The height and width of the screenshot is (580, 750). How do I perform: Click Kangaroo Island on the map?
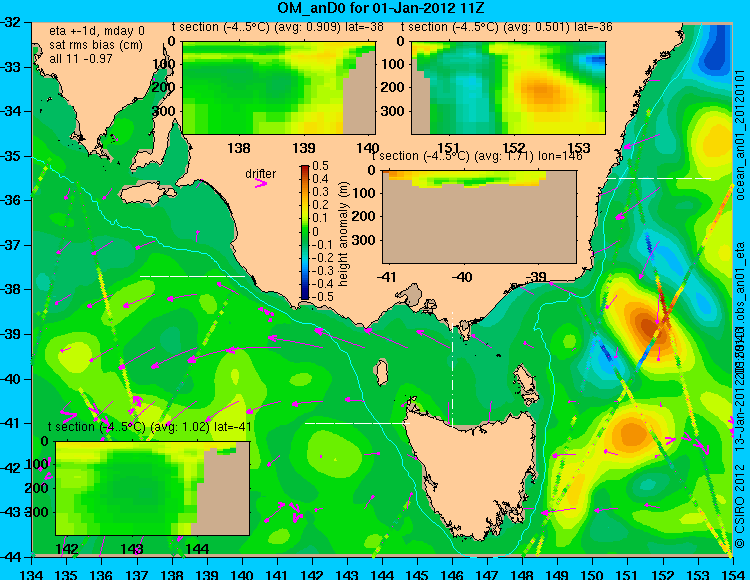pyautogui.click(x=147, y=194)
